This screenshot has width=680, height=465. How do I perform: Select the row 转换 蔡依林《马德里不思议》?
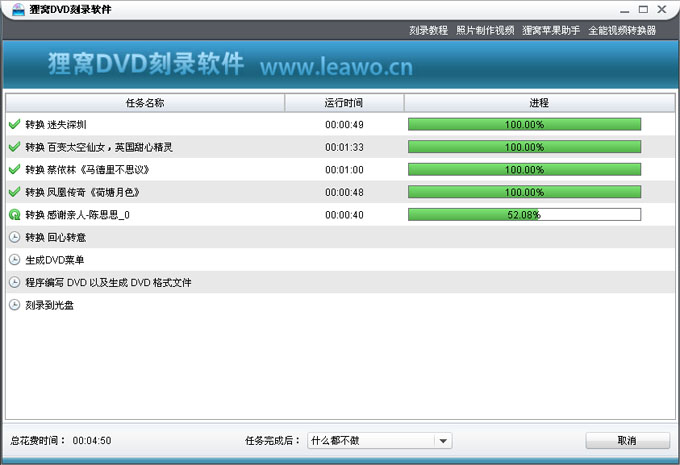pos(340,170)
